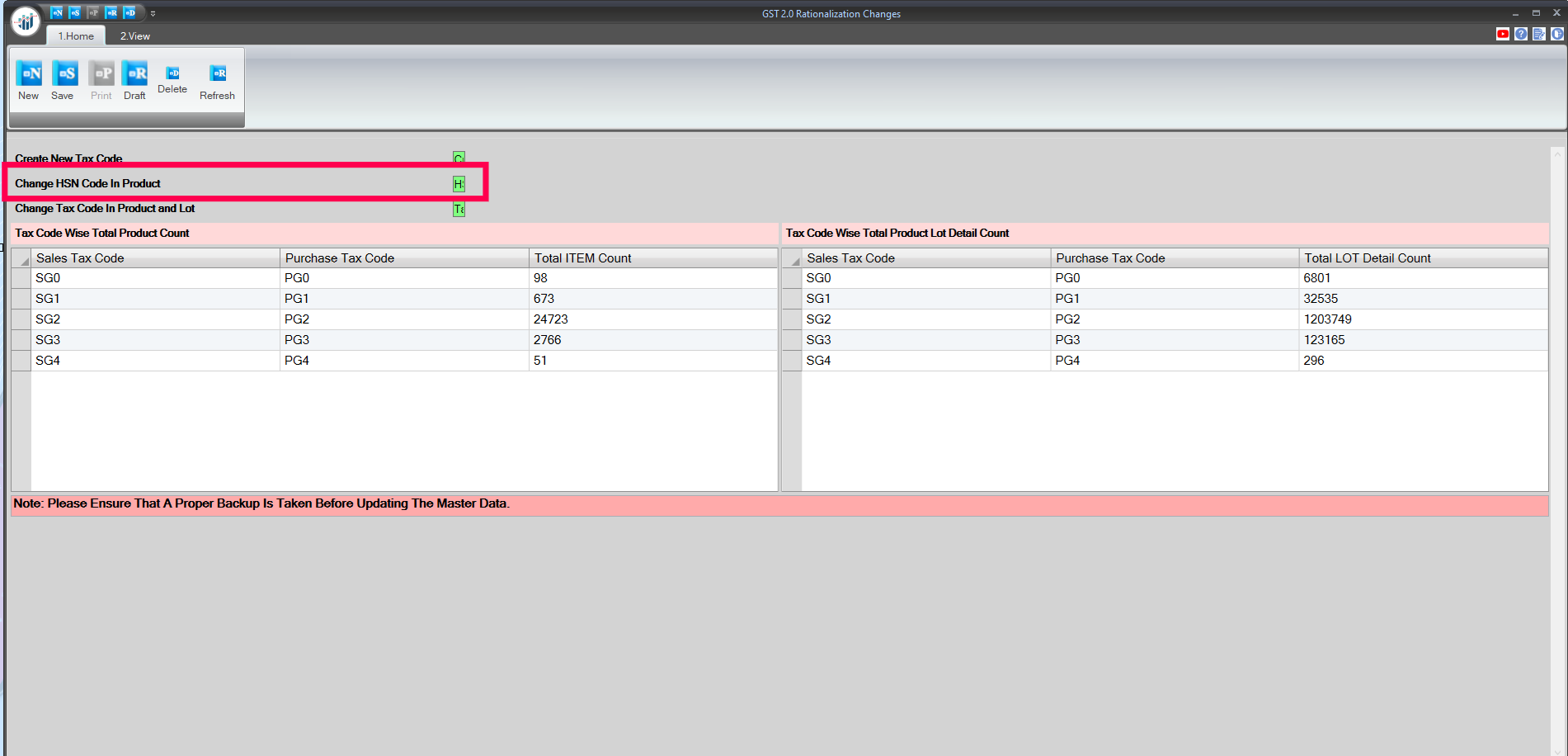The height and width of the screenshot is (756, 1568).
Task: Click Tax Code Wise Total Product Count heading
Action: [102, 233]
